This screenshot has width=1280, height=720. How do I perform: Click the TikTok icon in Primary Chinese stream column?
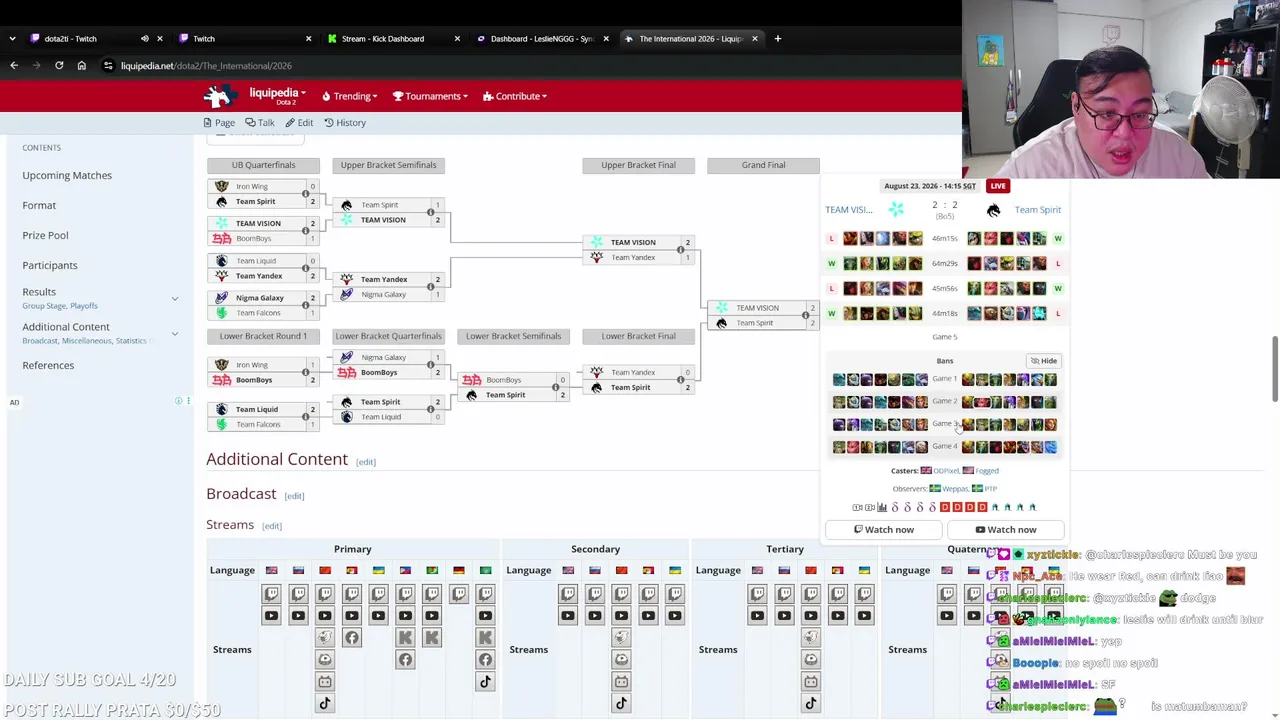click(x=324, y=703)
